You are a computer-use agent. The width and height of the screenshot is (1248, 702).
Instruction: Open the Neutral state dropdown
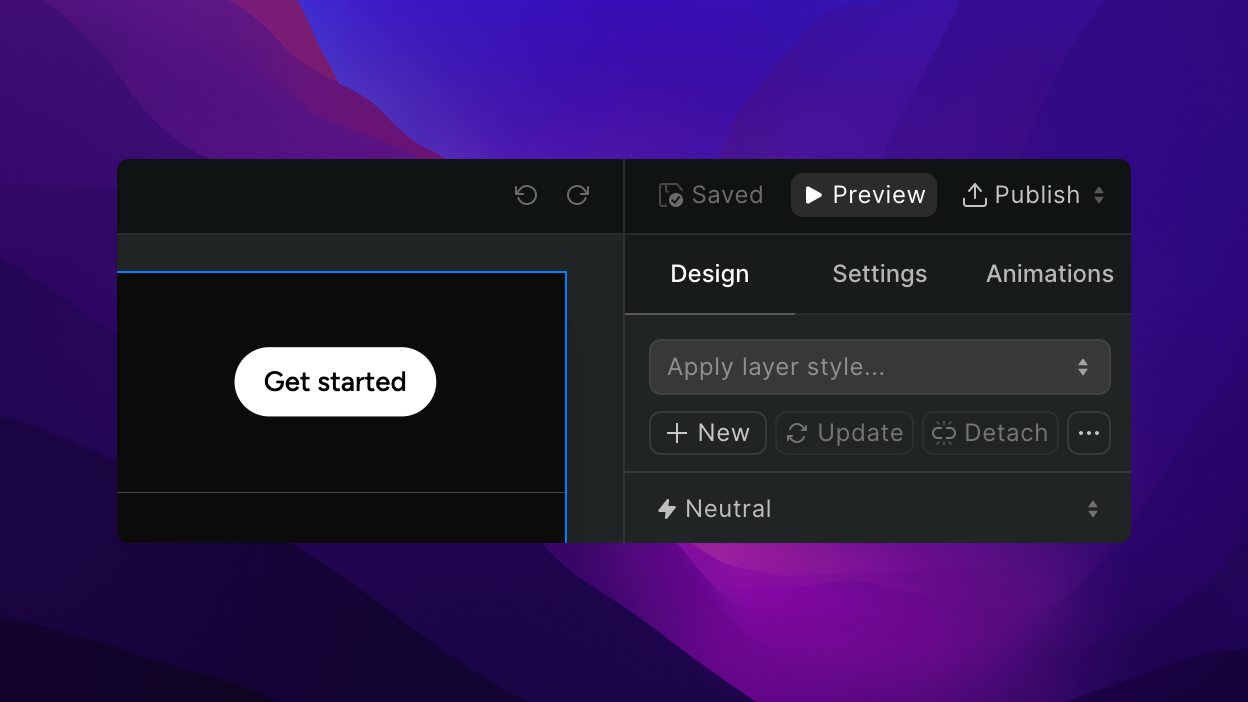[x=879, y=509]
